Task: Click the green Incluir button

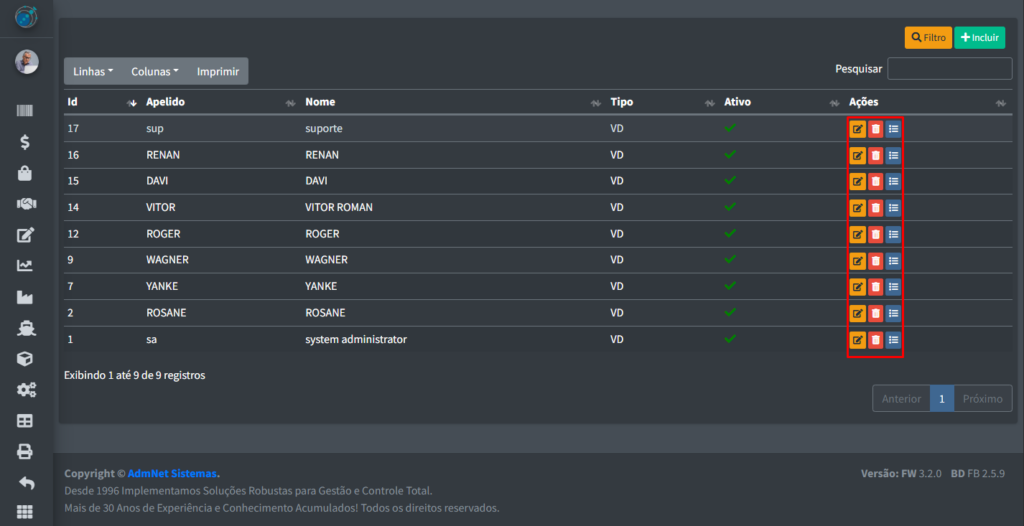Action: pos(979,38)
